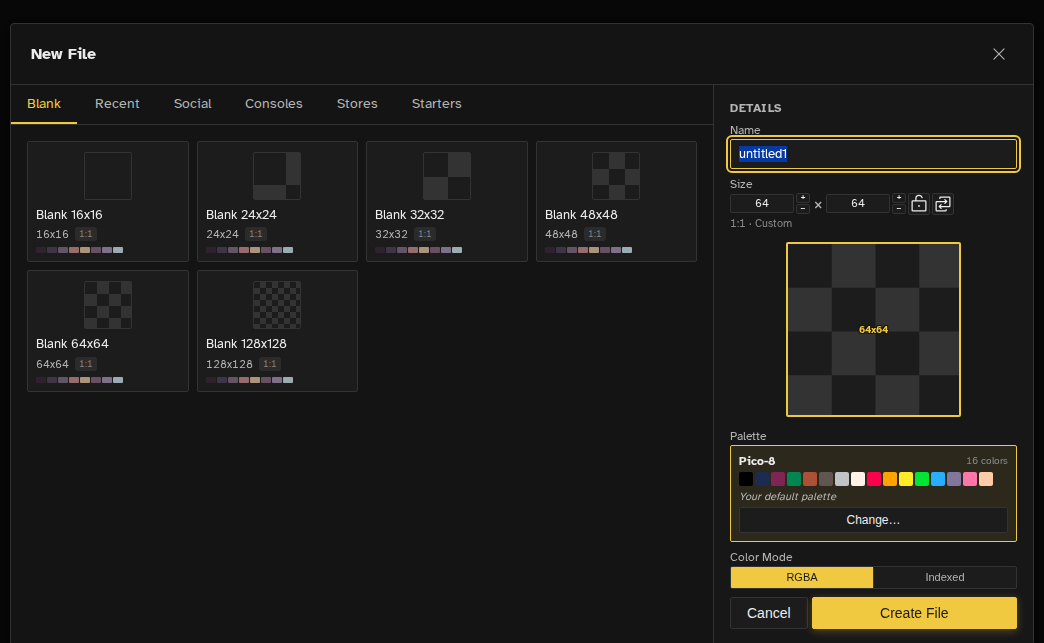Click Change... to pick another palette
Image resolution: width=1044 pixels, height=643 pixels.
pyautogui.click(x=873, y=520)
